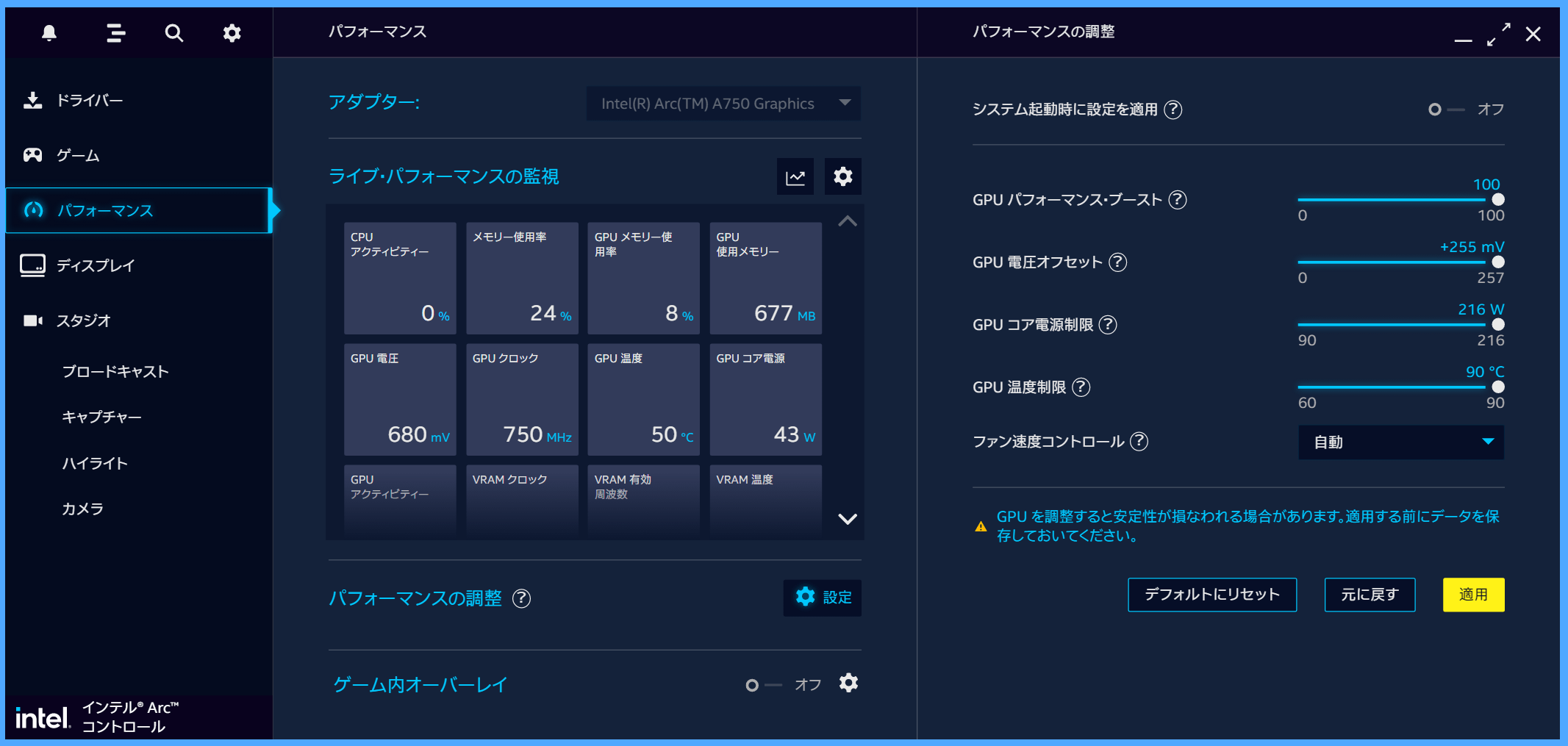Click the task list icon beside the bell
This screenshot has height=746, width=1568.
click(115, 33)
